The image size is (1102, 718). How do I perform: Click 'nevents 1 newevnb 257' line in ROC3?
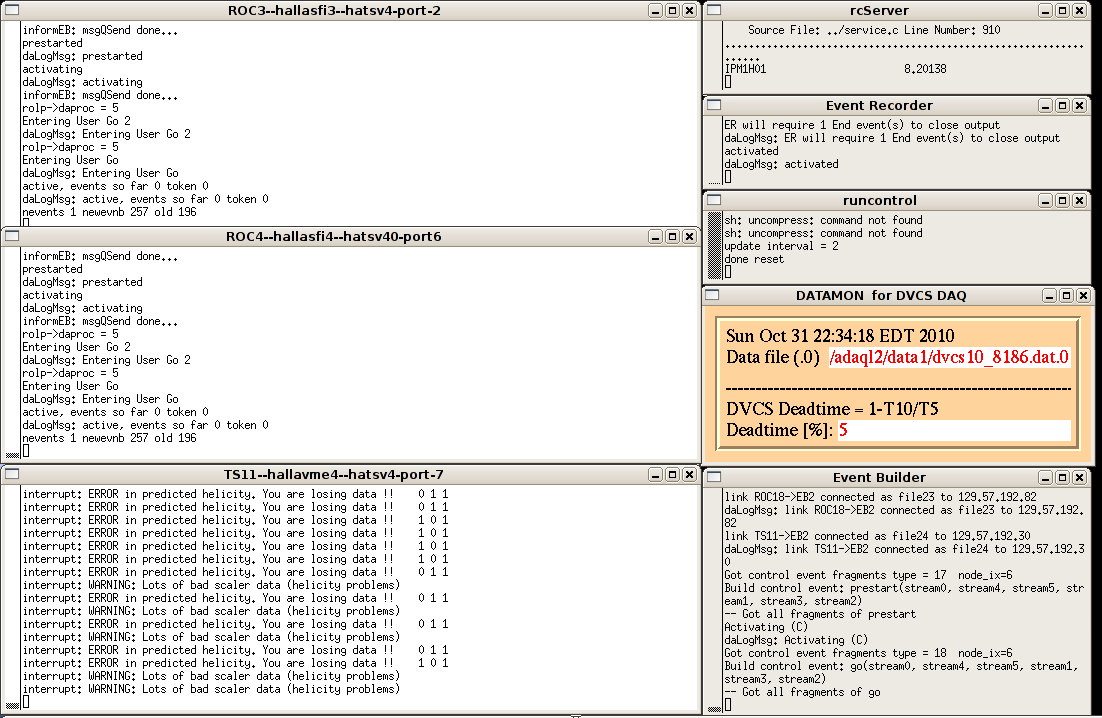tap(109, 212)
